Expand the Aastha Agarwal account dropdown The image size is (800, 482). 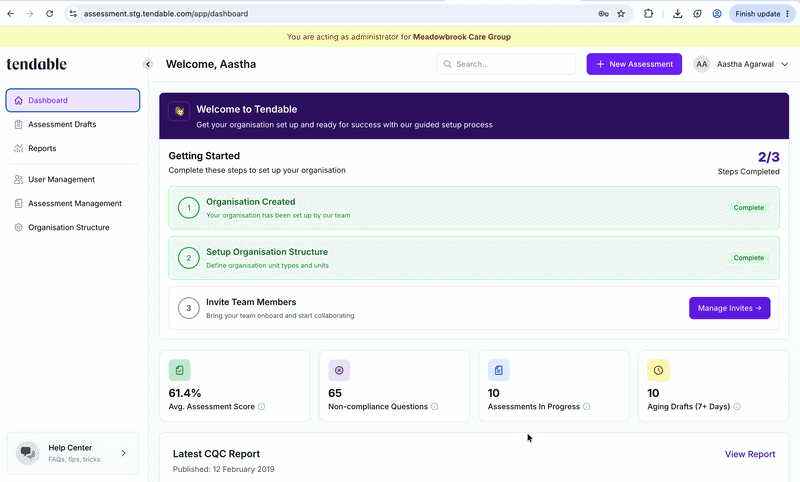pyautogui.click(x=785, y=64)
